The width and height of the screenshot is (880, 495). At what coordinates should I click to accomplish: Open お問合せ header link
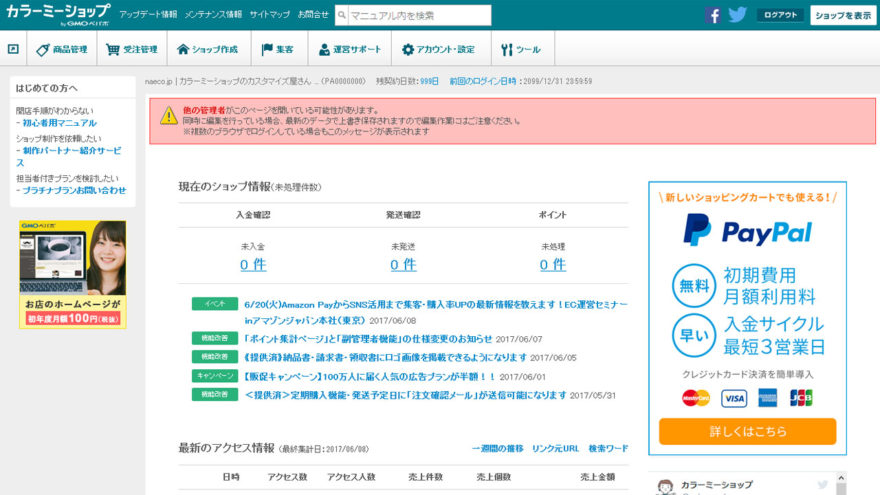click(313, 15)
